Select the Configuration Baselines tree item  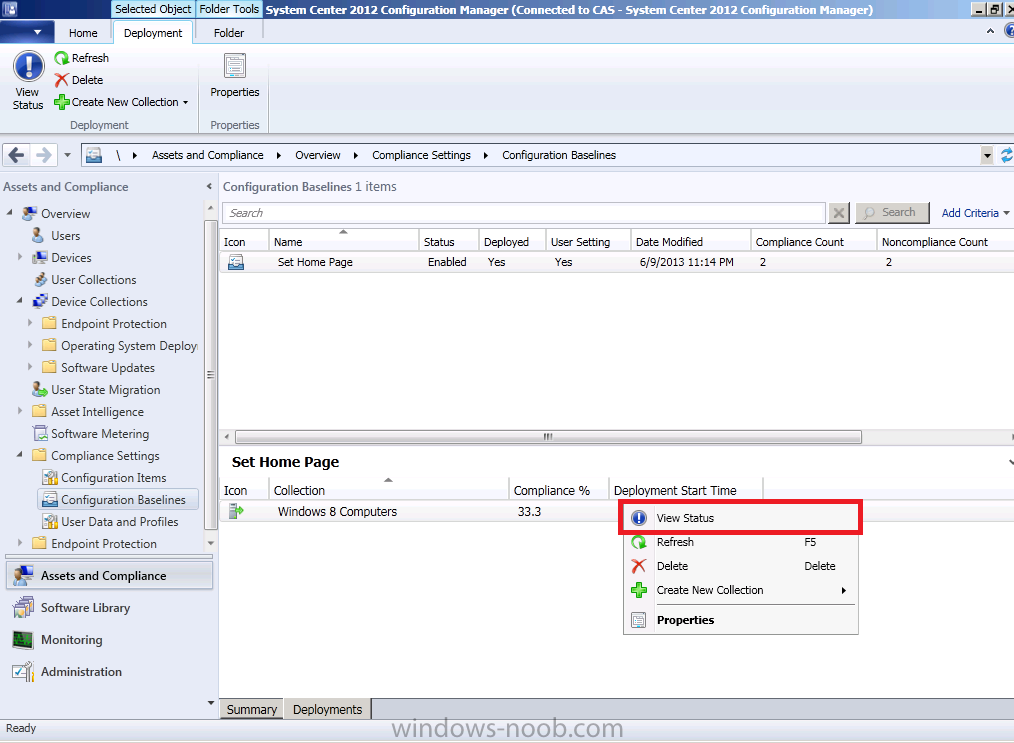[118, 500]
